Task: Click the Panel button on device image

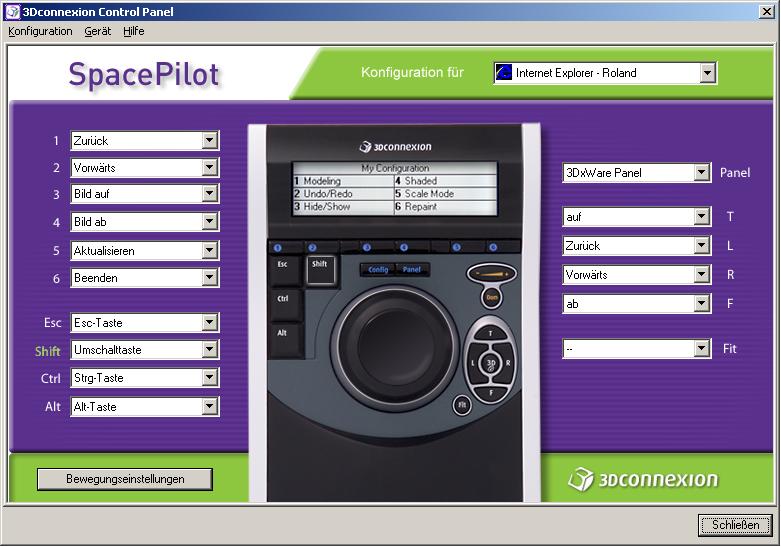Action: [412, 270]
